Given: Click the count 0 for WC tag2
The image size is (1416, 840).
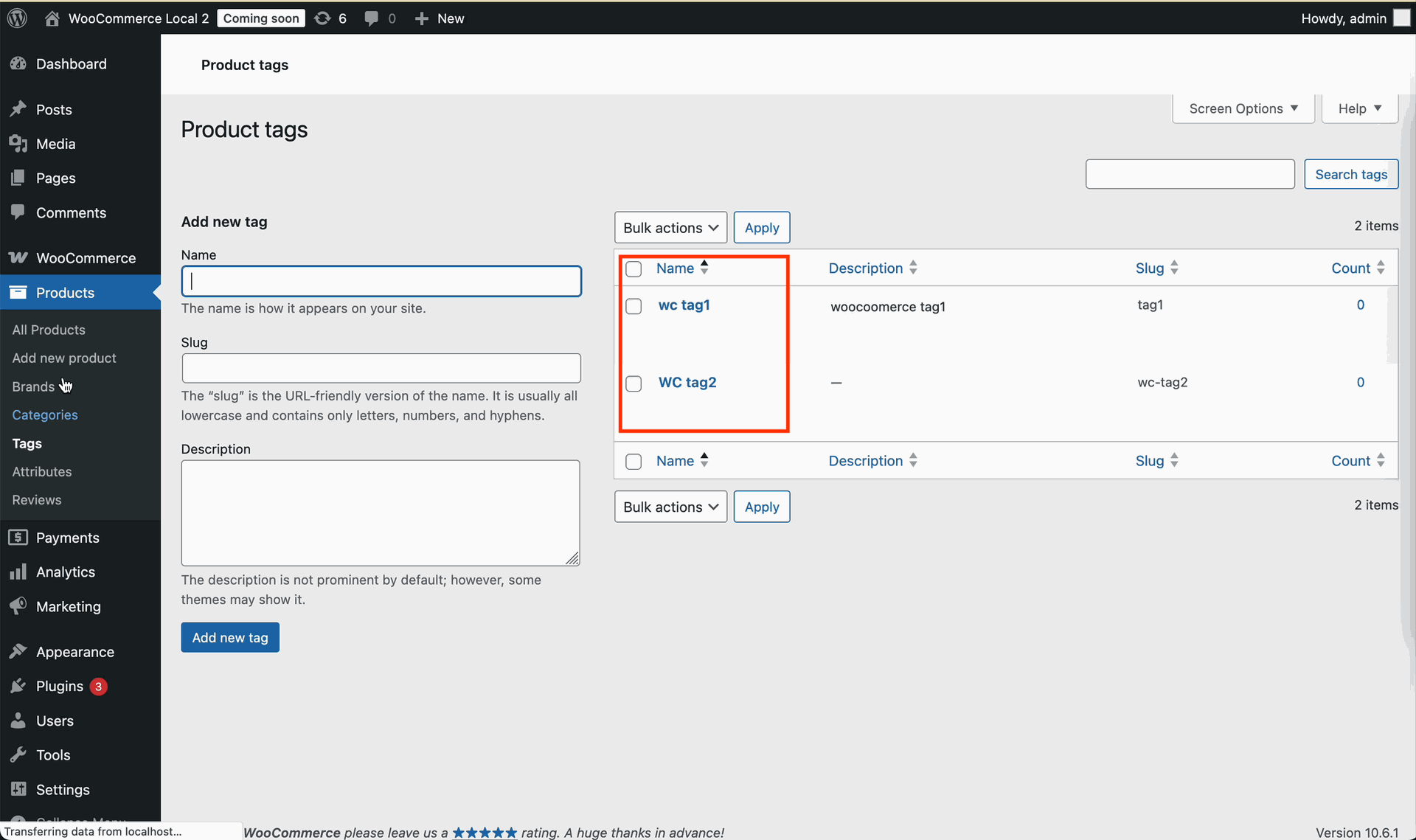Looking at the screenshot, I should coord(1361,382).
